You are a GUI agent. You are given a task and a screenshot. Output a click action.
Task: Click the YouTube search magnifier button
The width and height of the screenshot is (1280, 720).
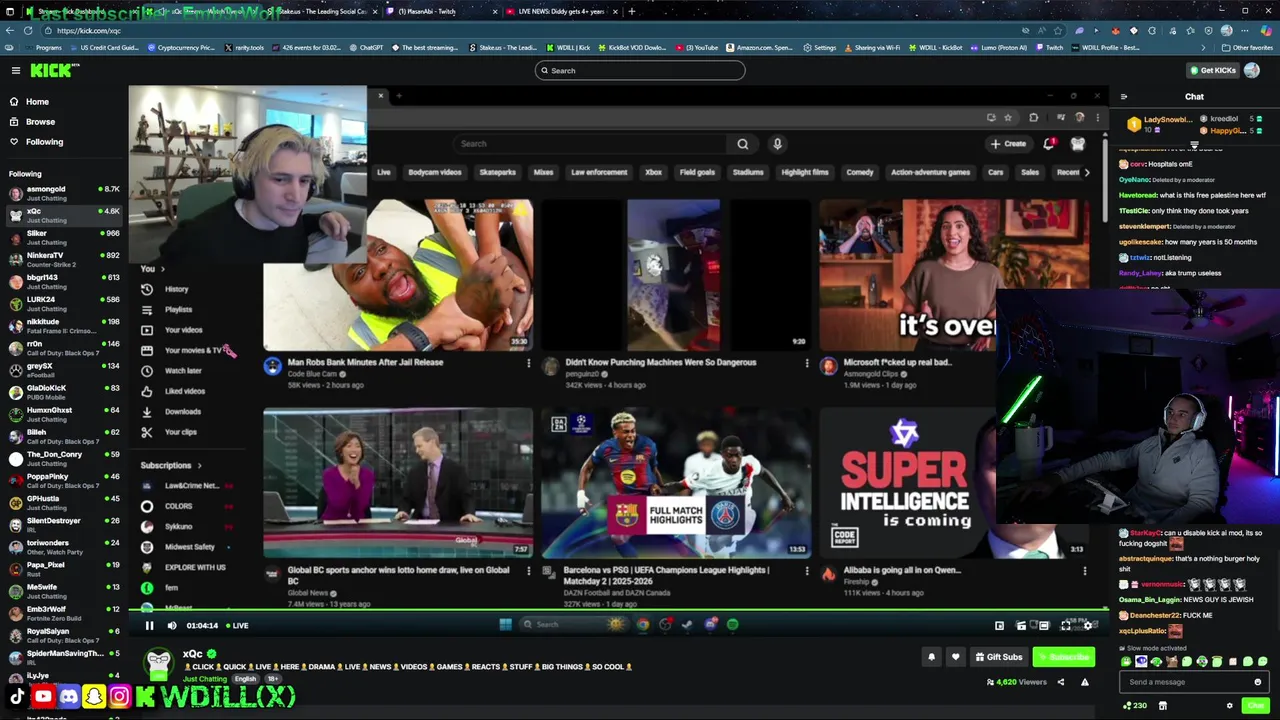click(743, 144)
